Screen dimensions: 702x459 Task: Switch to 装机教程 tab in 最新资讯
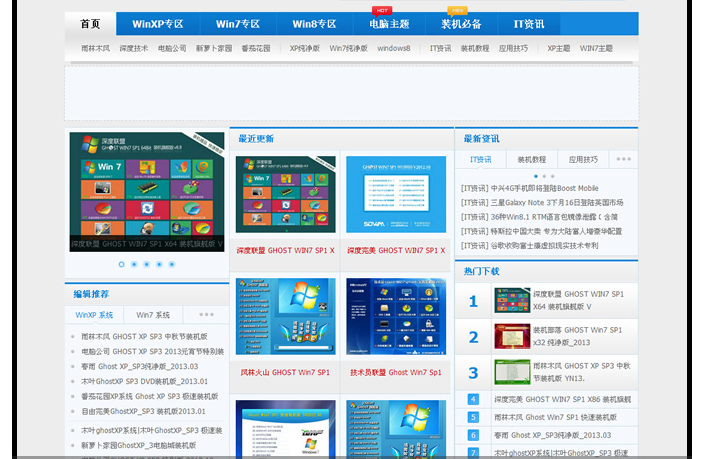532,159
